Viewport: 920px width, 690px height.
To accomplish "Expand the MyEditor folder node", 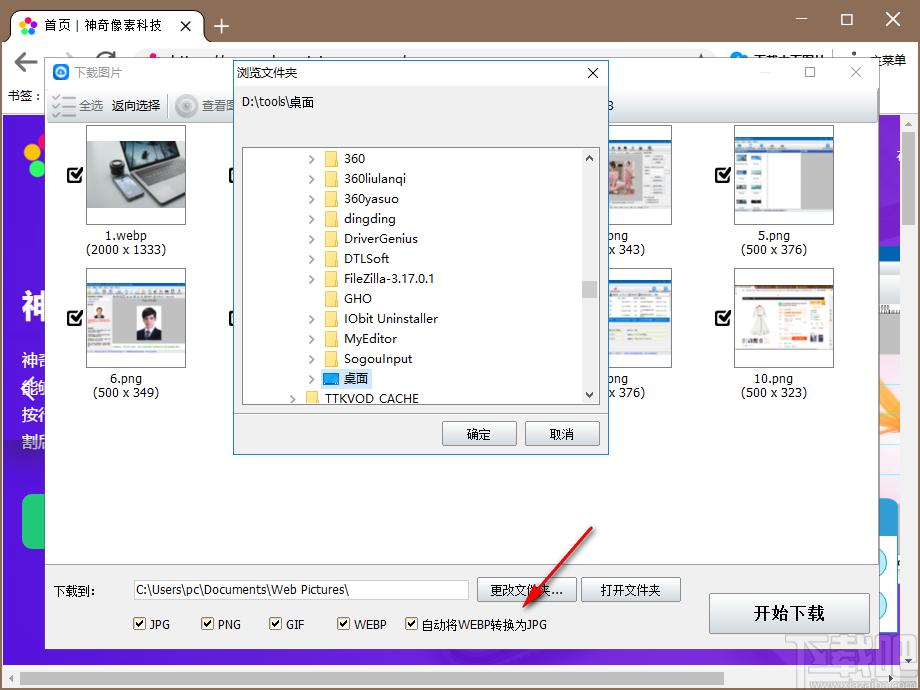I will point(312,339).
